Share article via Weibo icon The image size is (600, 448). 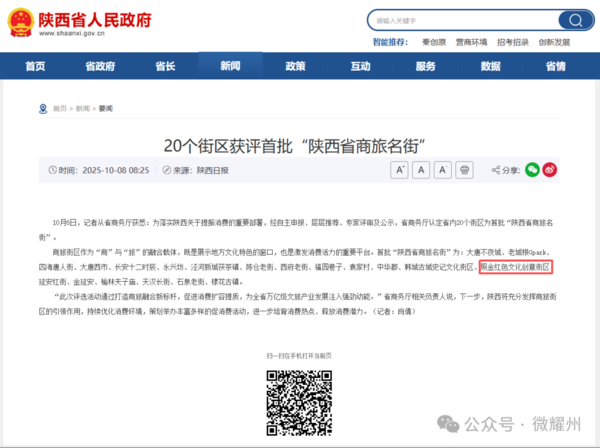coord(550,171)
